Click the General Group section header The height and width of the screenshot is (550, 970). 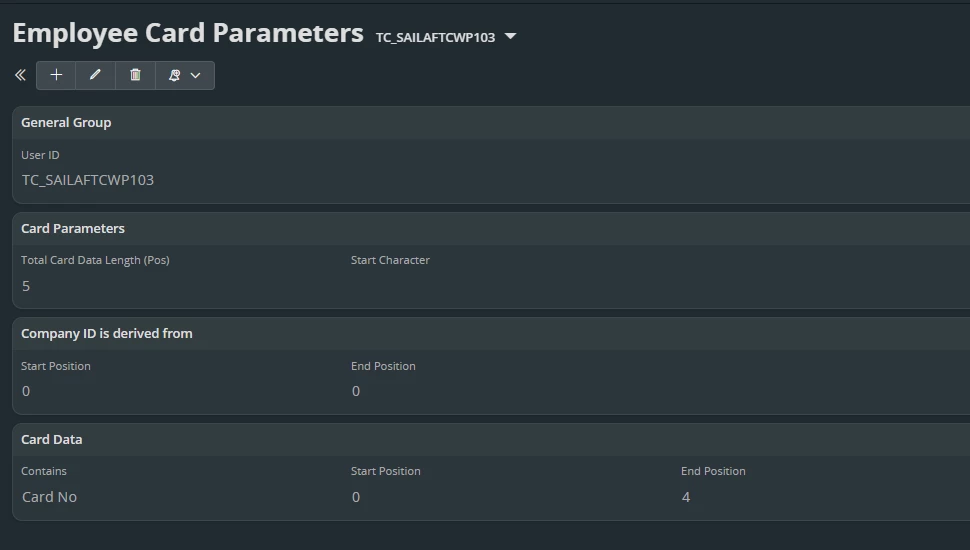(66, 122)
